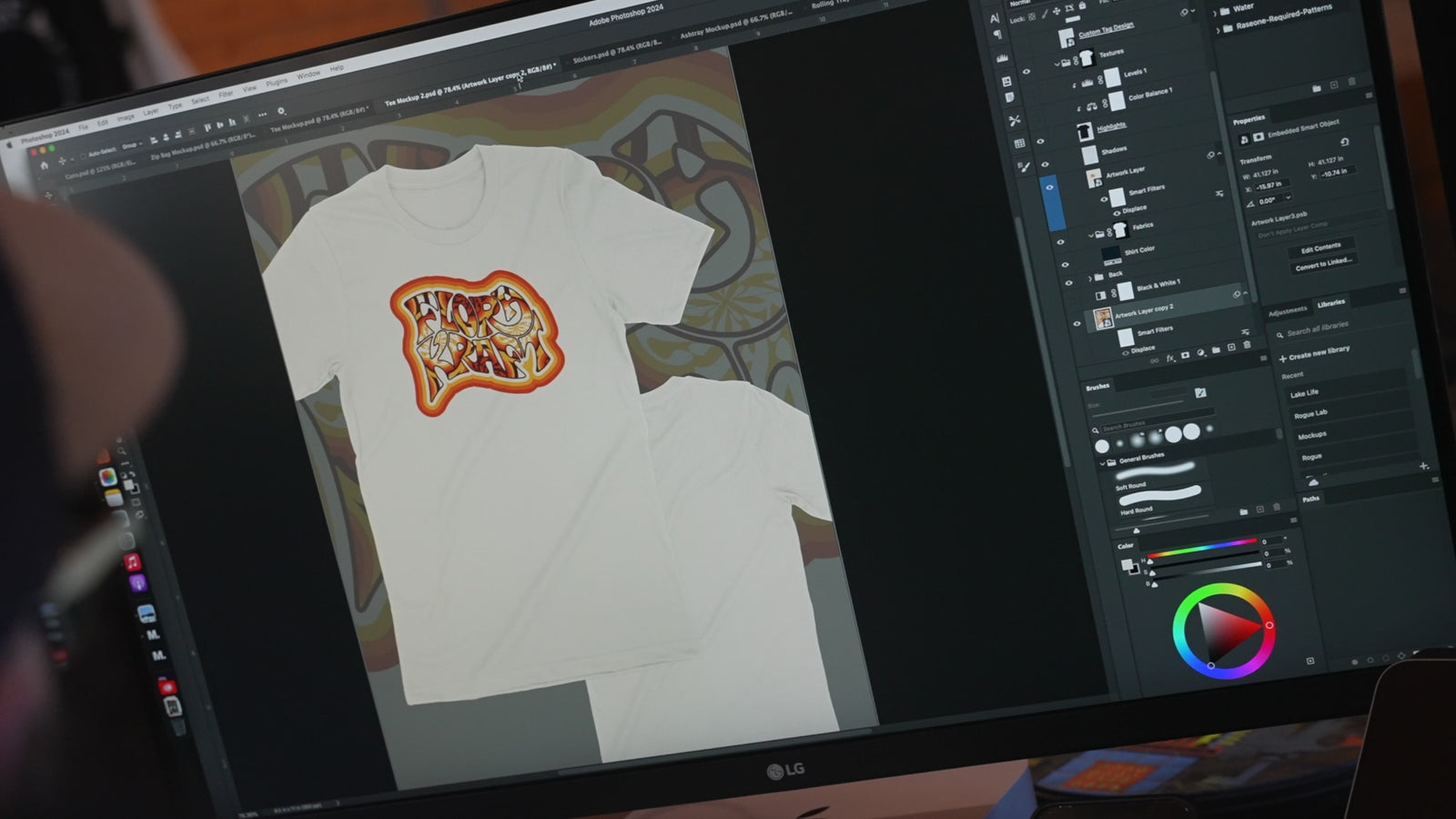
Task: Toggle Smart Filters visibility under Artwork Layer
Action: tap(1105, 199)
